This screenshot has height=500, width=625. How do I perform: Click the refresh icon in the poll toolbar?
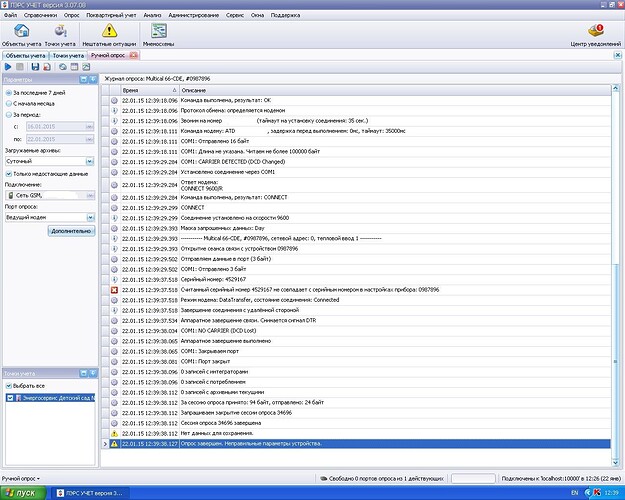click(63, 67)
